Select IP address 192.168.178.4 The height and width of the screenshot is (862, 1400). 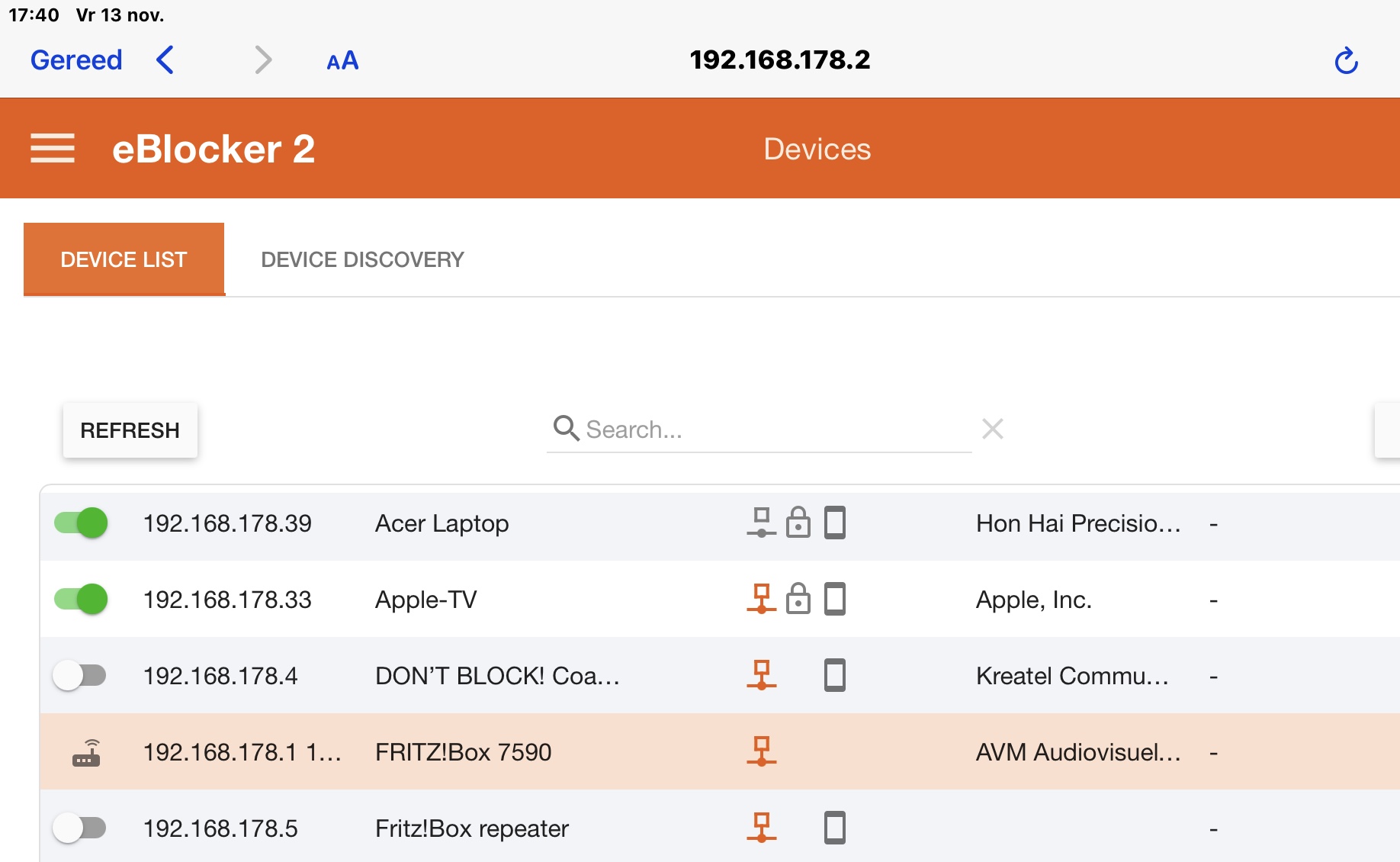pos(220,676)
